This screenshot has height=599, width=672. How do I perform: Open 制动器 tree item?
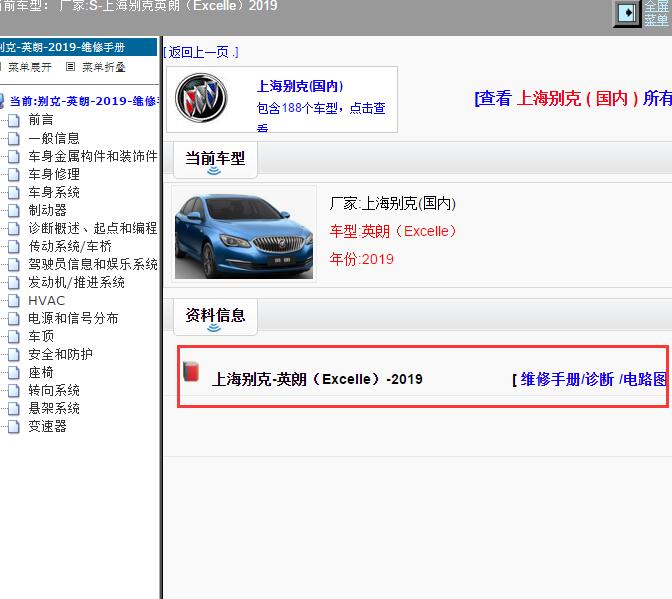point(47,210)
